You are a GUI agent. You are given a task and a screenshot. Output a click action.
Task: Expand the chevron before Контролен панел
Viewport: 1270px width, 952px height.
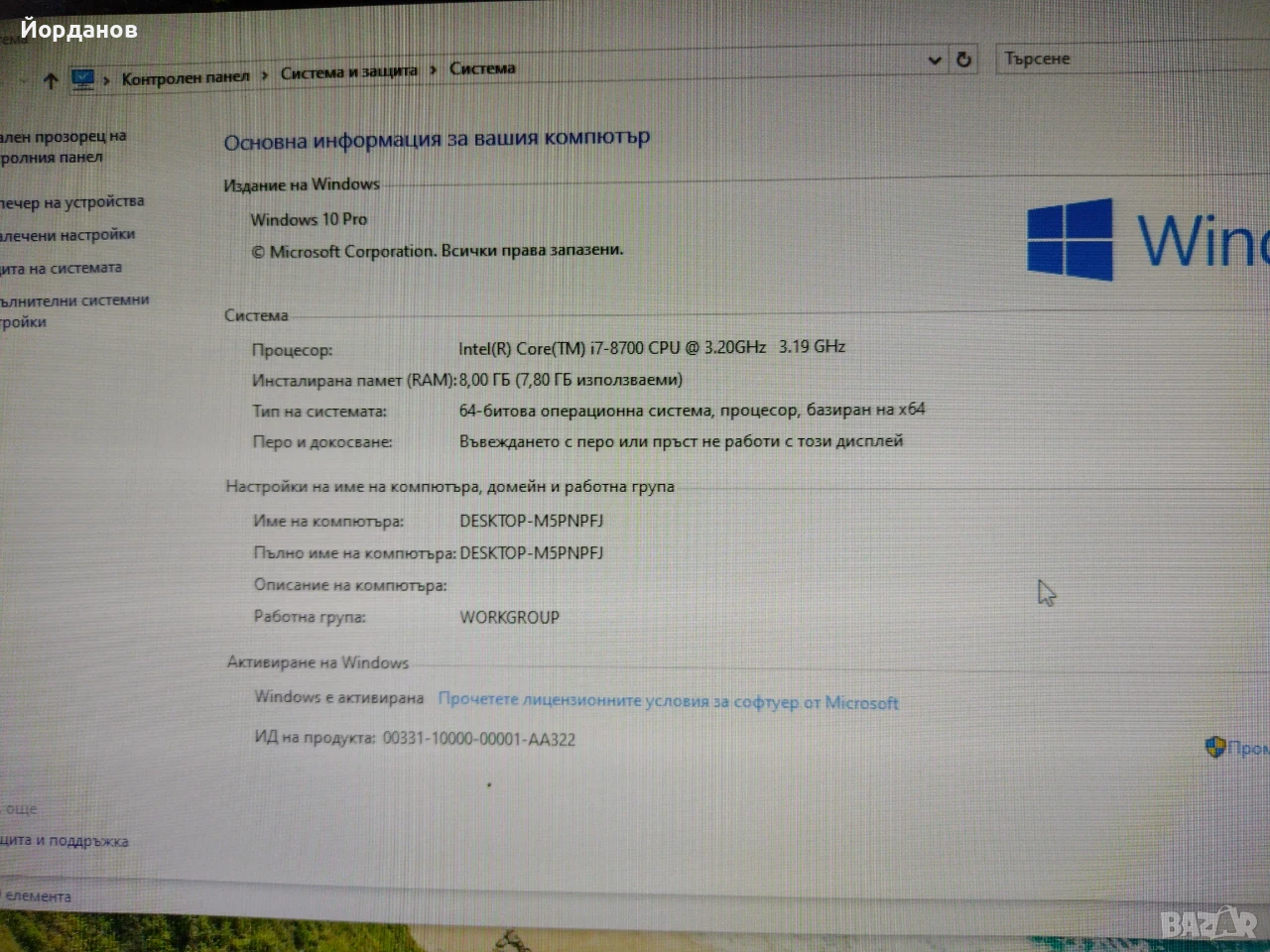[107, 80]
